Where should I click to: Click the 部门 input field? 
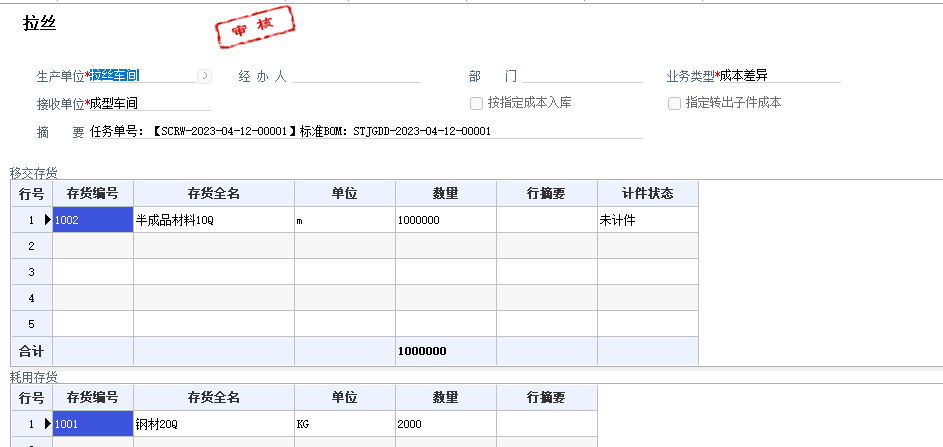click(582, 75)
